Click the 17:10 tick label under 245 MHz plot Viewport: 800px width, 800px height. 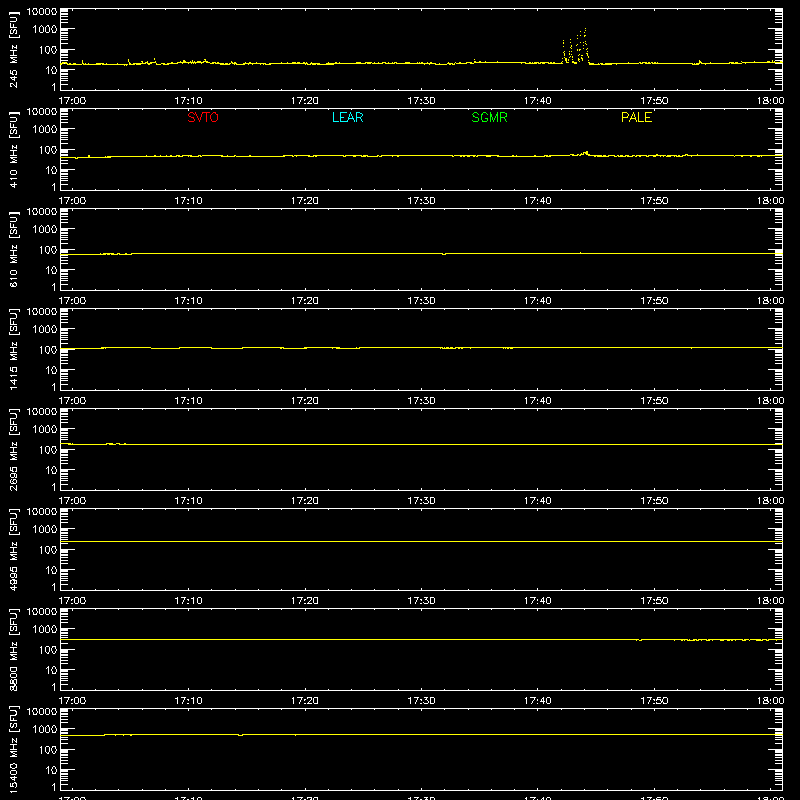tap(188, 101)
